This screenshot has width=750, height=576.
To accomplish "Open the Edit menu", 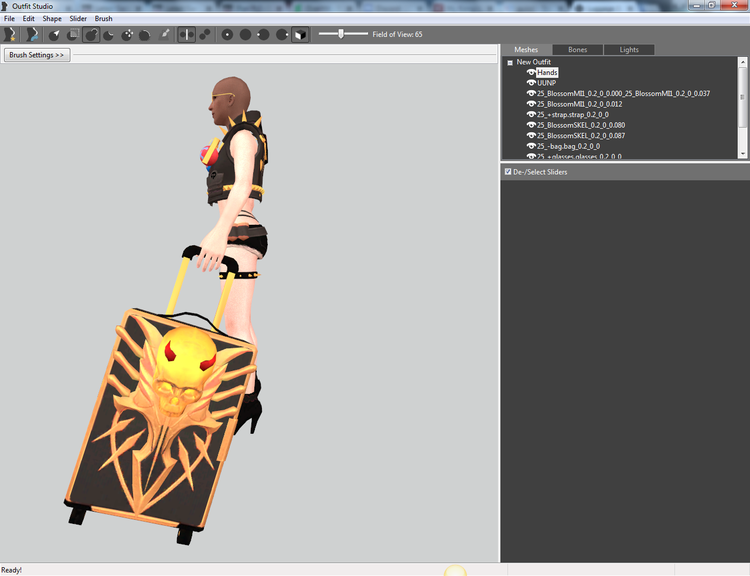I will tap(29, 19).
